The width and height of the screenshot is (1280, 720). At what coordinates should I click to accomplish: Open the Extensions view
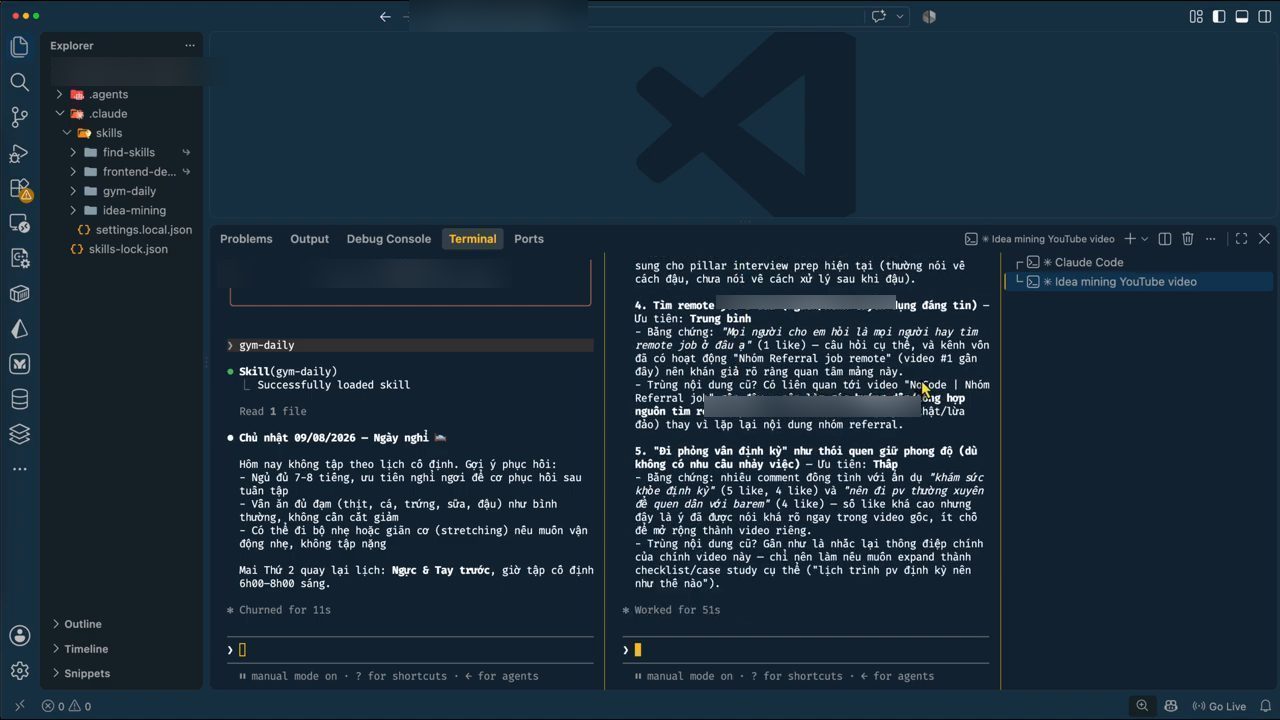(19, 188)
